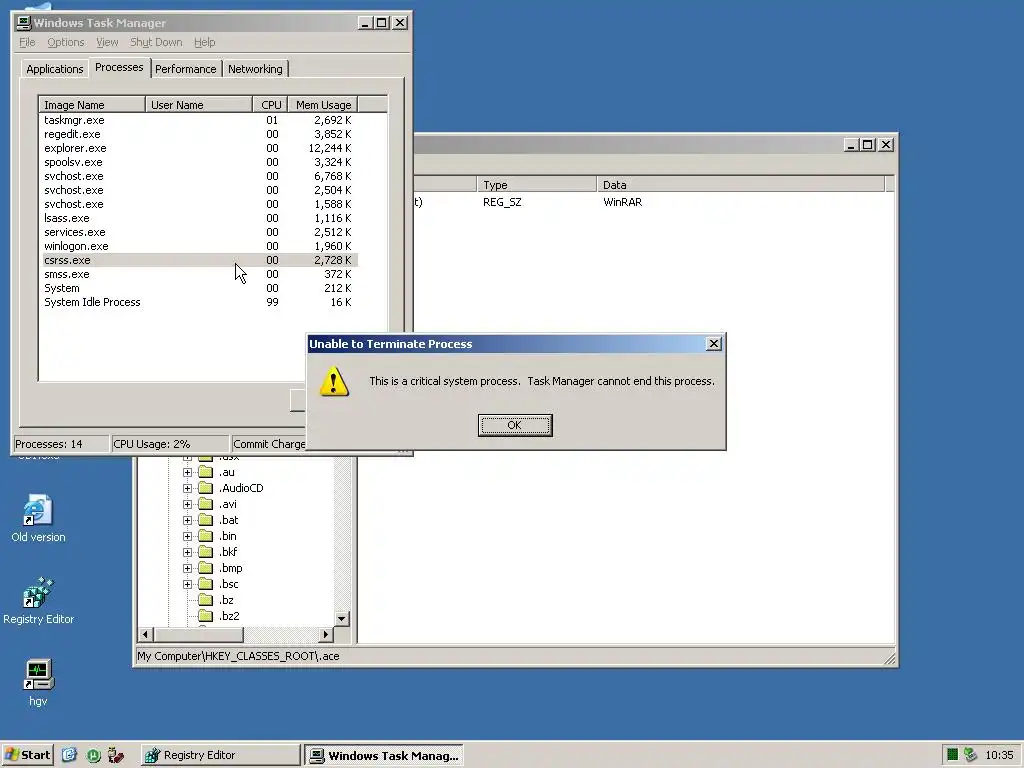
Task: Expand the .AudioCD registry key
Action: tap(187, 488)
